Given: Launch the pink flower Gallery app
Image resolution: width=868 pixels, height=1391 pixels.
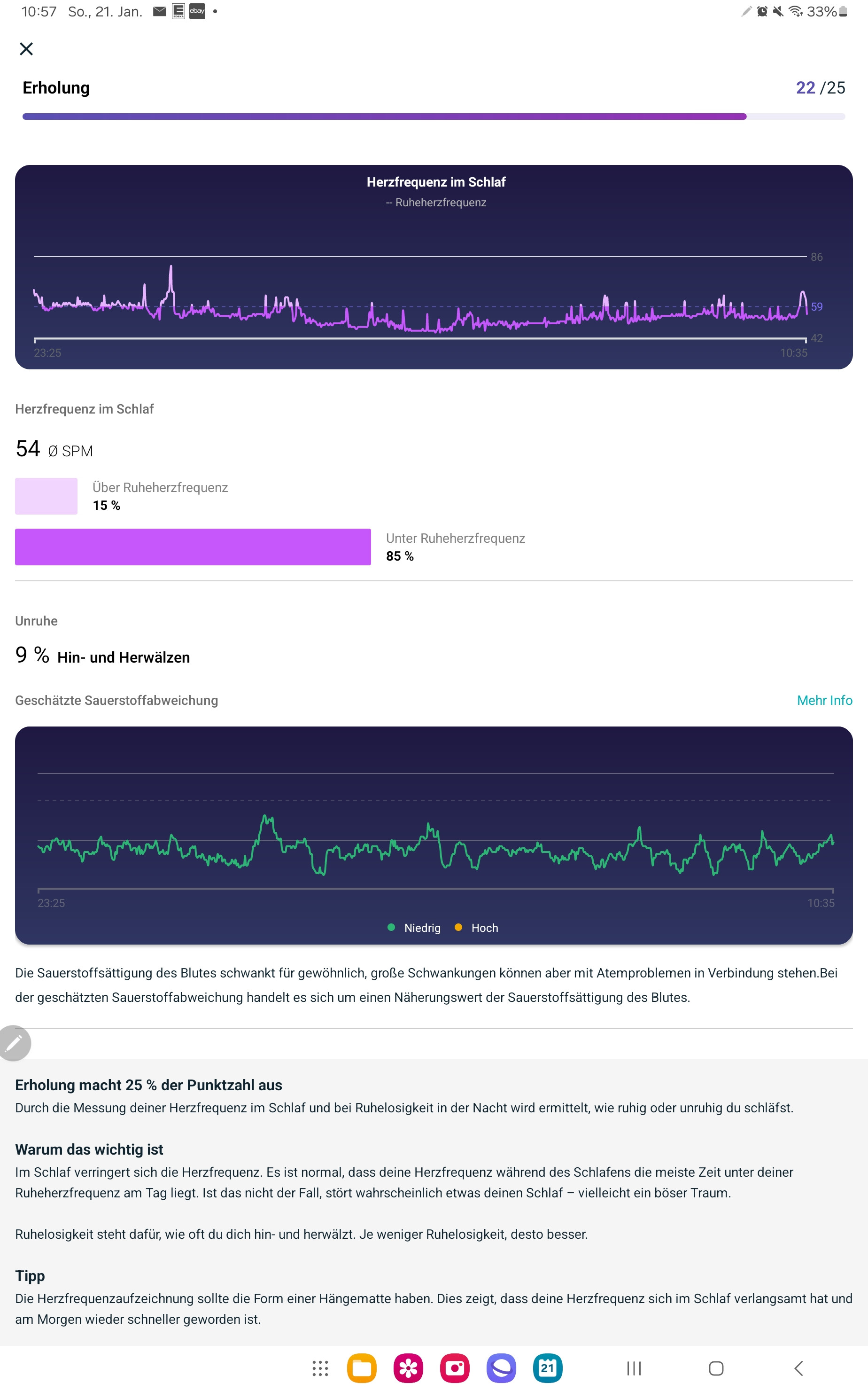Looking at the screenshot, I should 408,1368.
